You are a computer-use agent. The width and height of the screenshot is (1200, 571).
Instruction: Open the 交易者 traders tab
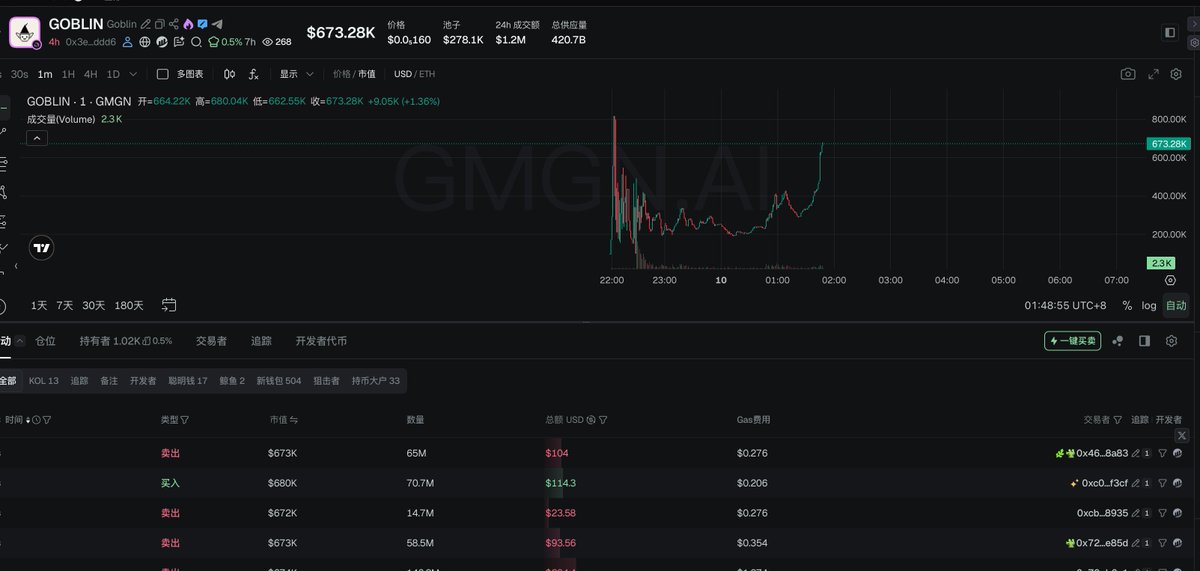coord(211,341)
